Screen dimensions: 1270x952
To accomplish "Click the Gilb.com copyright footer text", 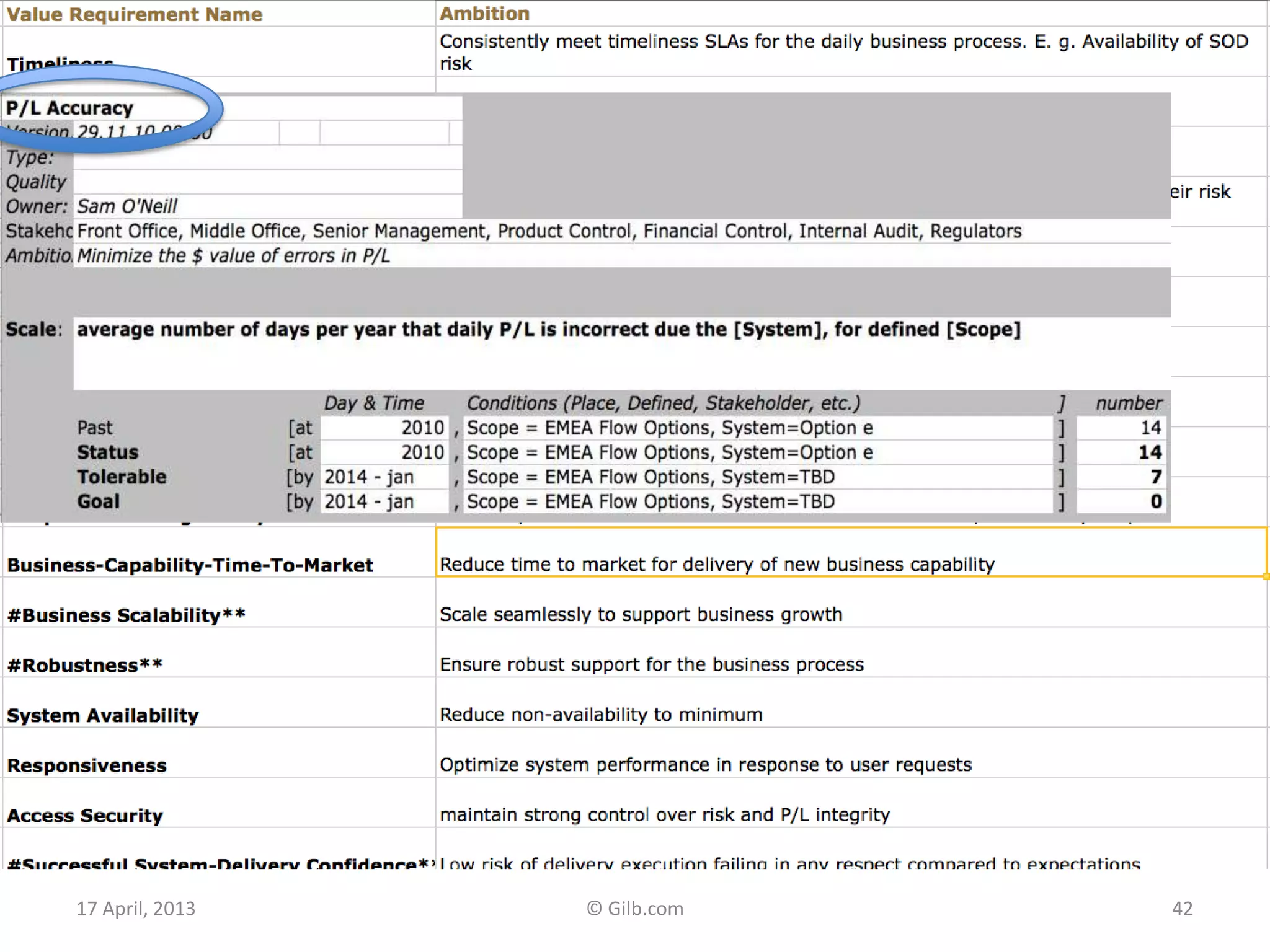I will [x=635, y=909].
